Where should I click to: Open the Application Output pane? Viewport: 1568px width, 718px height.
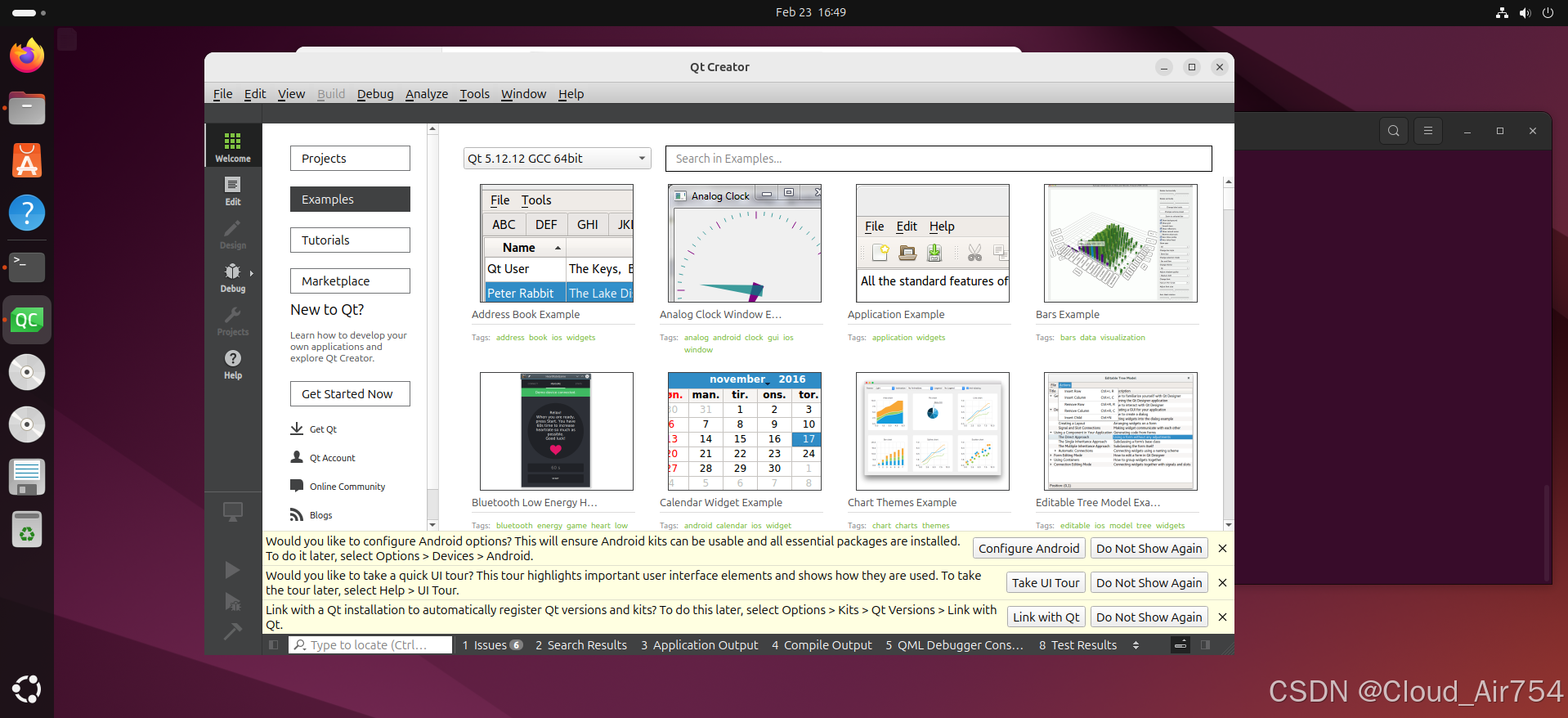tap(699, 645)
